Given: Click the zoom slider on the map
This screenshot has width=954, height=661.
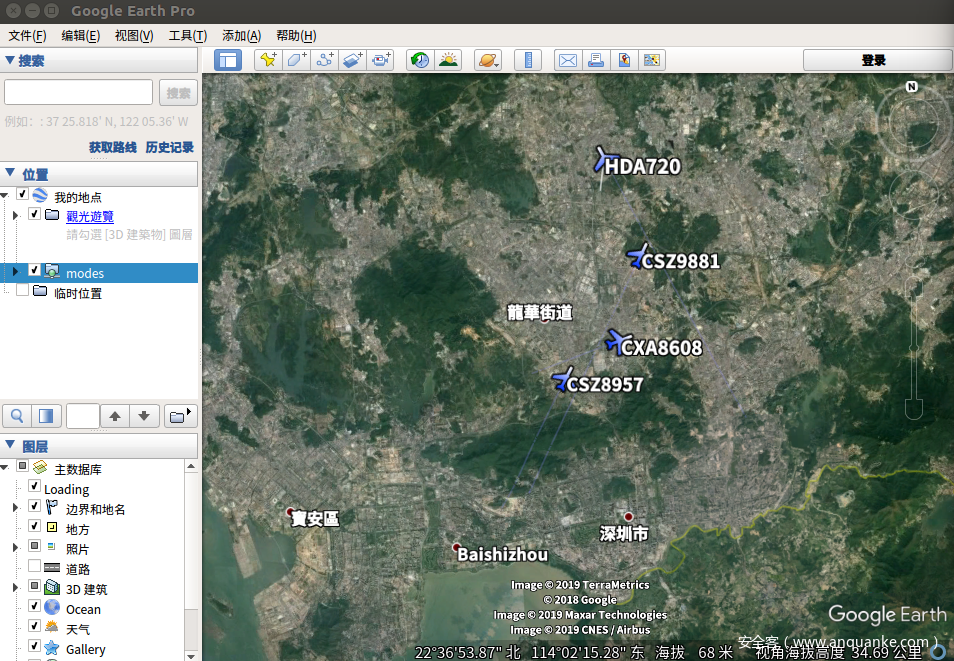Looking at the screenshot, I should [x=913, y=347].
